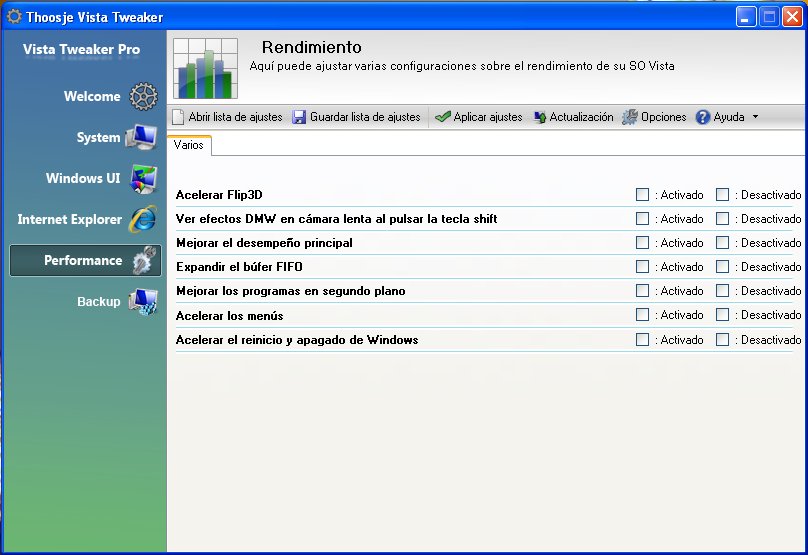The image size is (808, 555).
Task: Open the Windows UI section
Action: tap(82, 178)
